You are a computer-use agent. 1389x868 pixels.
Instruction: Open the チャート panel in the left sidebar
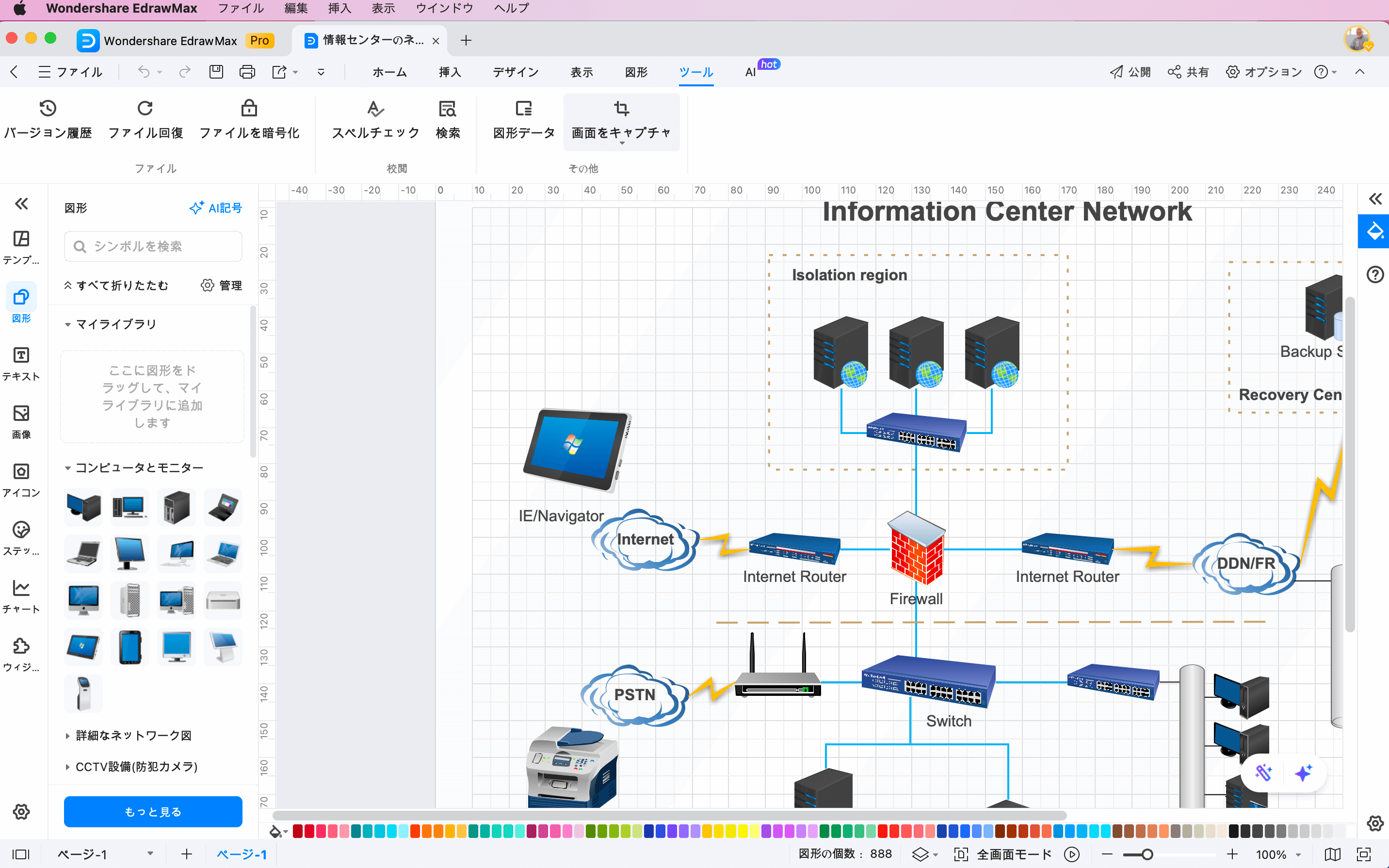click(x=21, y=596)
